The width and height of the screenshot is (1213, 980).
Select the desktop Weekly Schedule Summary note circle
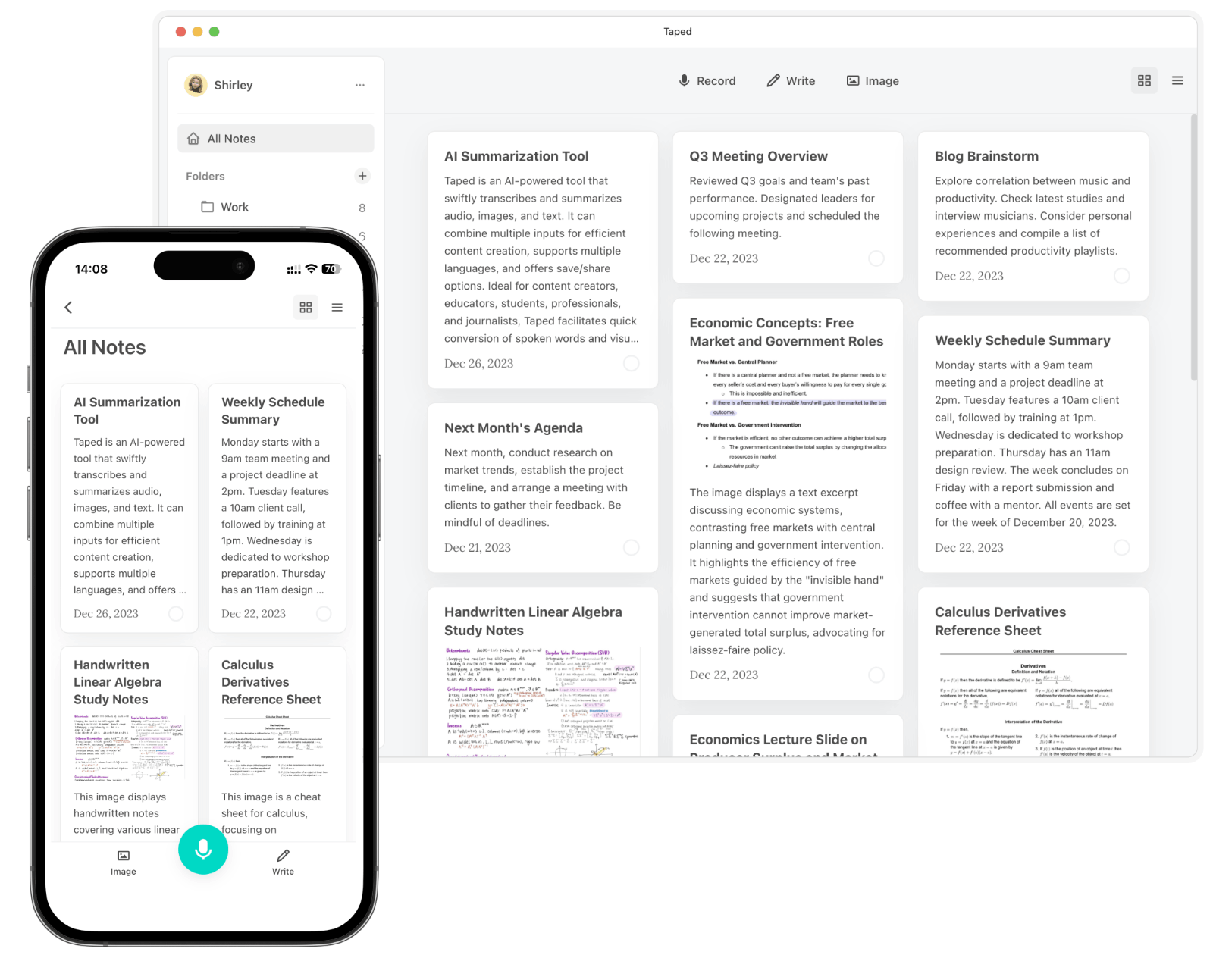point(1122,547)
